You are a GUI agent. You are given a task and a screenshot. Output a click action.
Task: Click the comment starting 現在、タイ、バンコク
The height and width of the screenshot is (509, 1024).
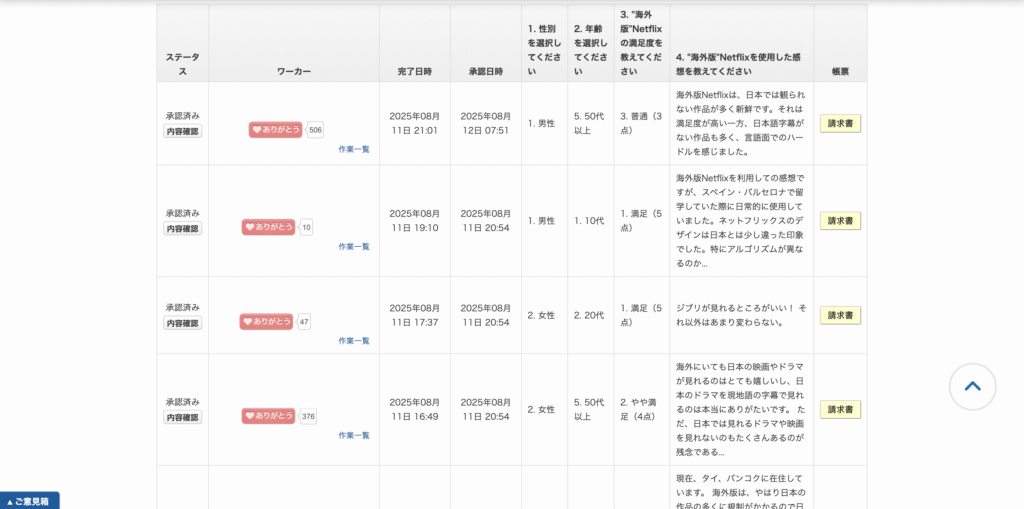741,491
